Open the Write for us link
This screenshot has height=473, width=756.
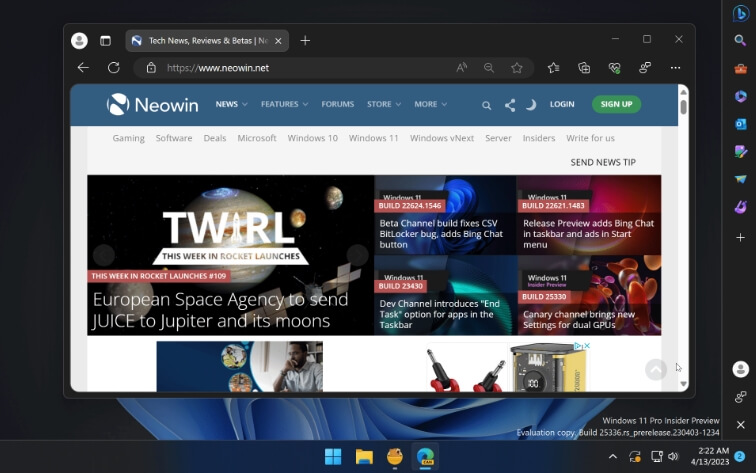[590, 138]
